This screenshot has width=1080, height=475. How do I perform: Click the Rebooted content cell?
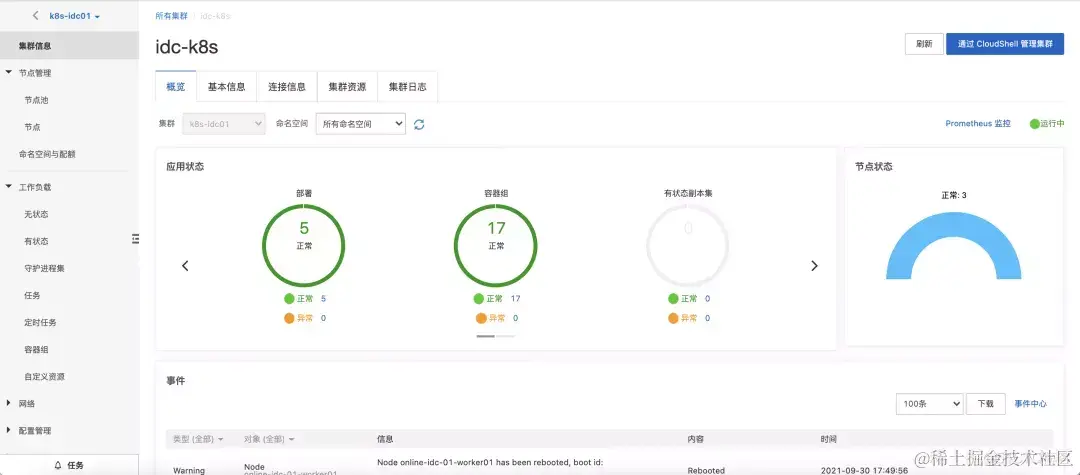tap(706, 471)
